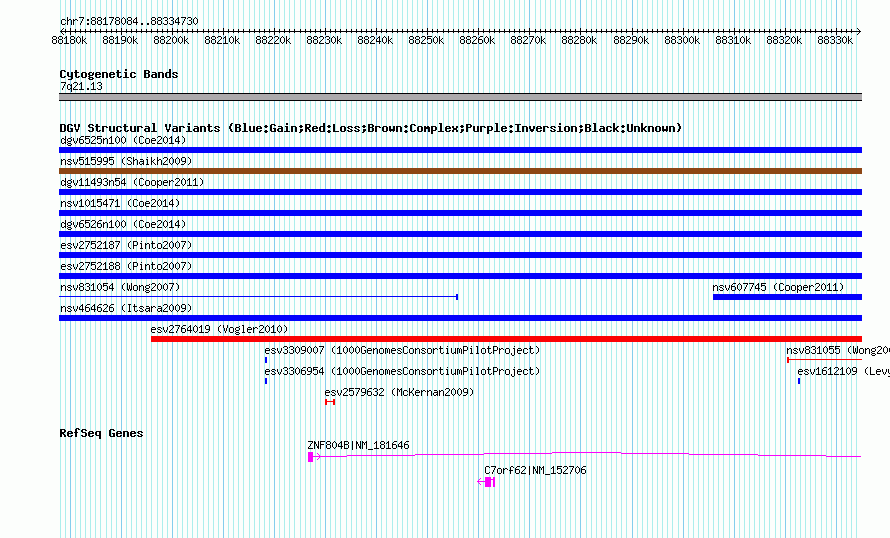890x538 pixels.
Task: Click the 88310k ruler tick label
Action: click(x=733, y=40)
